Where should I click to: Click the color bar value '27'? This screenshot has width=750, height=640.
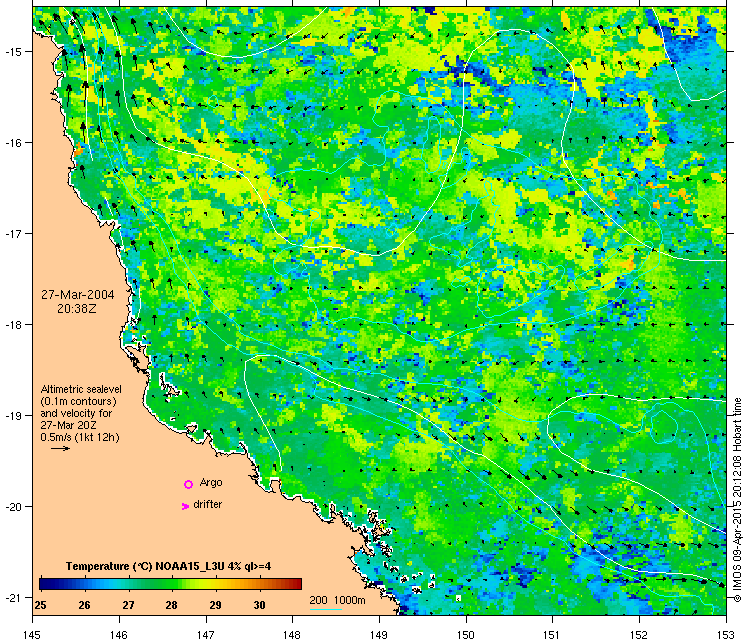(x=128, y=605)
